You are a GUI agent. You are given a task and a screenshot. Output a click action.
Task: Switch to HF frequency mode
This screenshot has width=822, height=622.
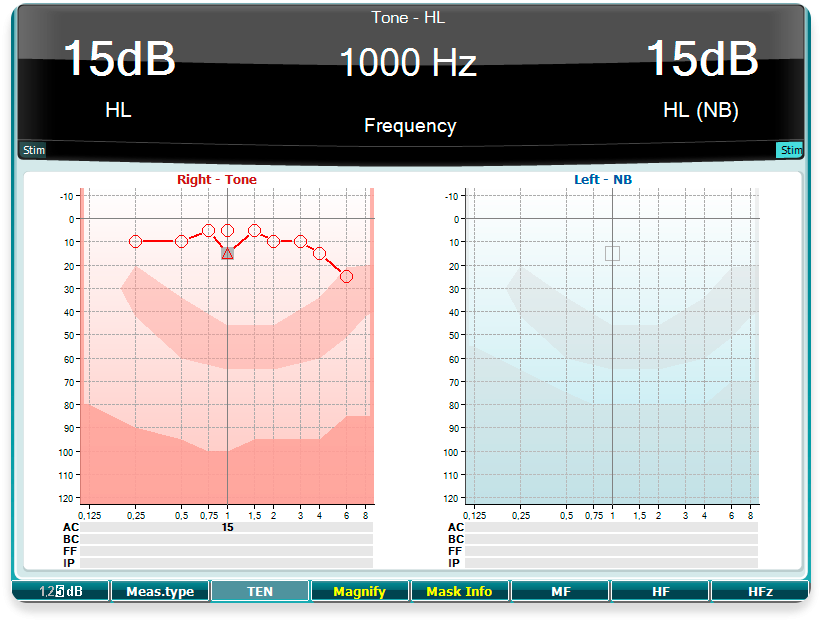click(x=660, y=592)
